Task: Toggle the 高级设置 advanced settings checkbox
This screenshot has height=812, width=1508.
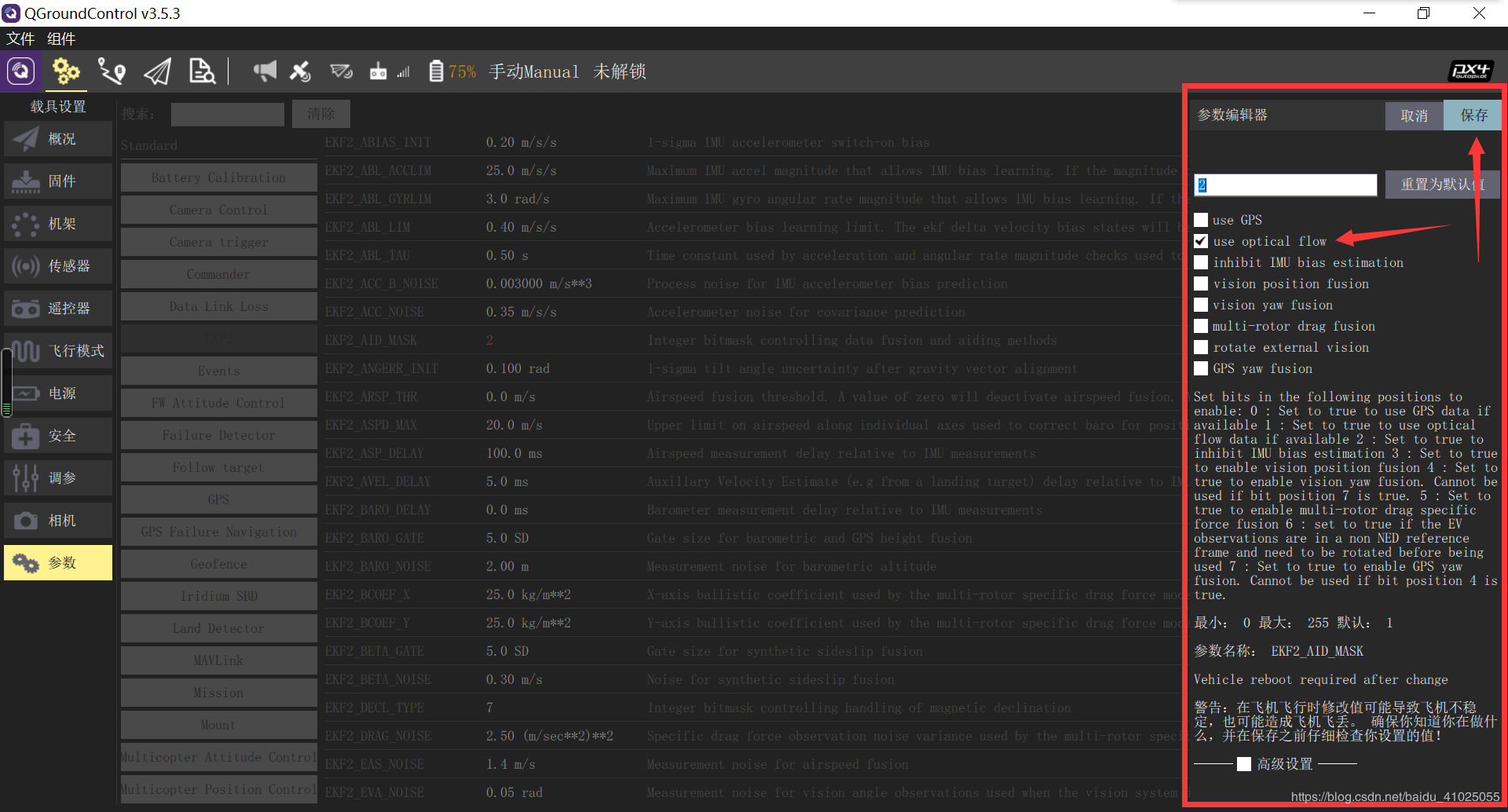Action: pyautogui.click(x=1244, y=764)
